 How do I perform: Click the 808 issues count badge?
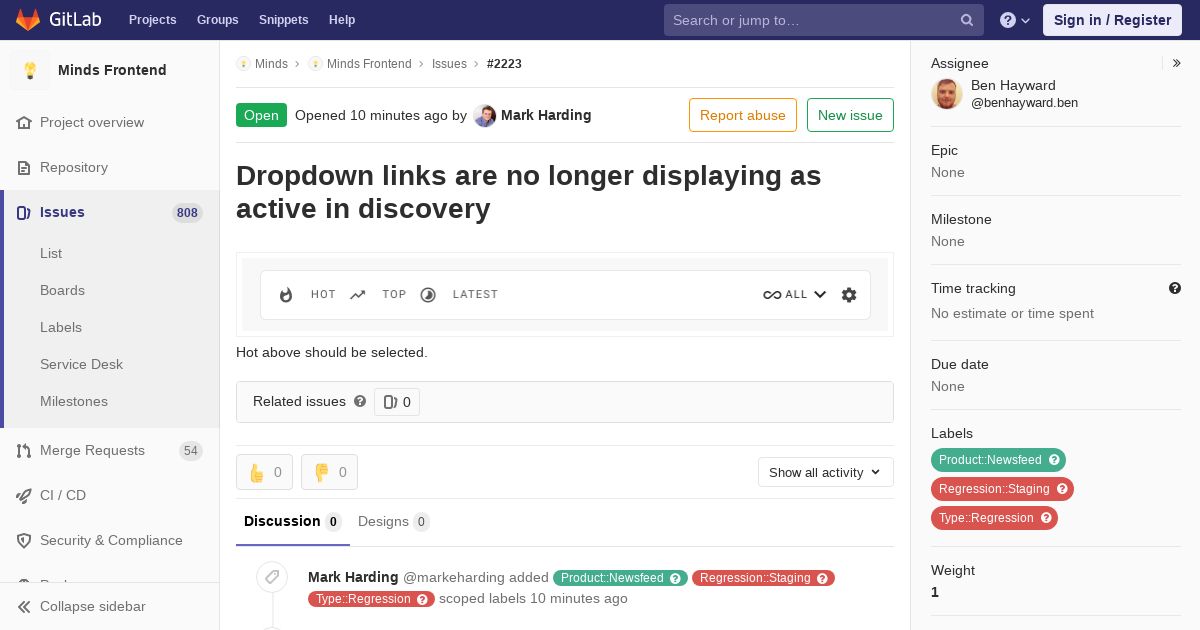pos(187,212)
